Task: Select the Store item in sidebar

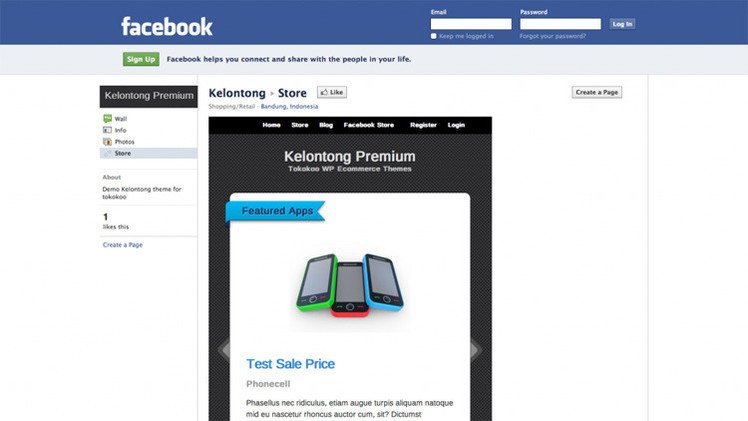Action: pos(148,153)
